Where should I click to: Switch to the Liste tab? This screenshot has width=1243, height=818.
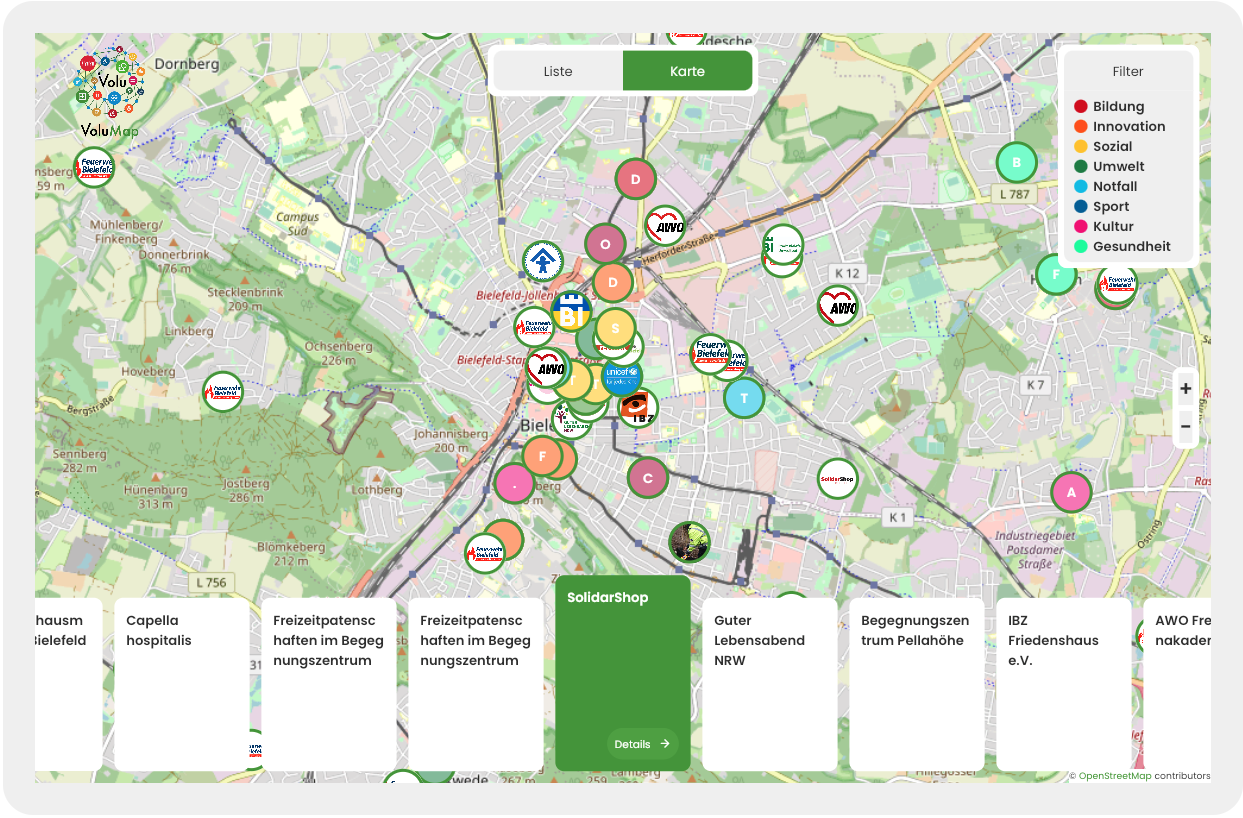point(558,71)
